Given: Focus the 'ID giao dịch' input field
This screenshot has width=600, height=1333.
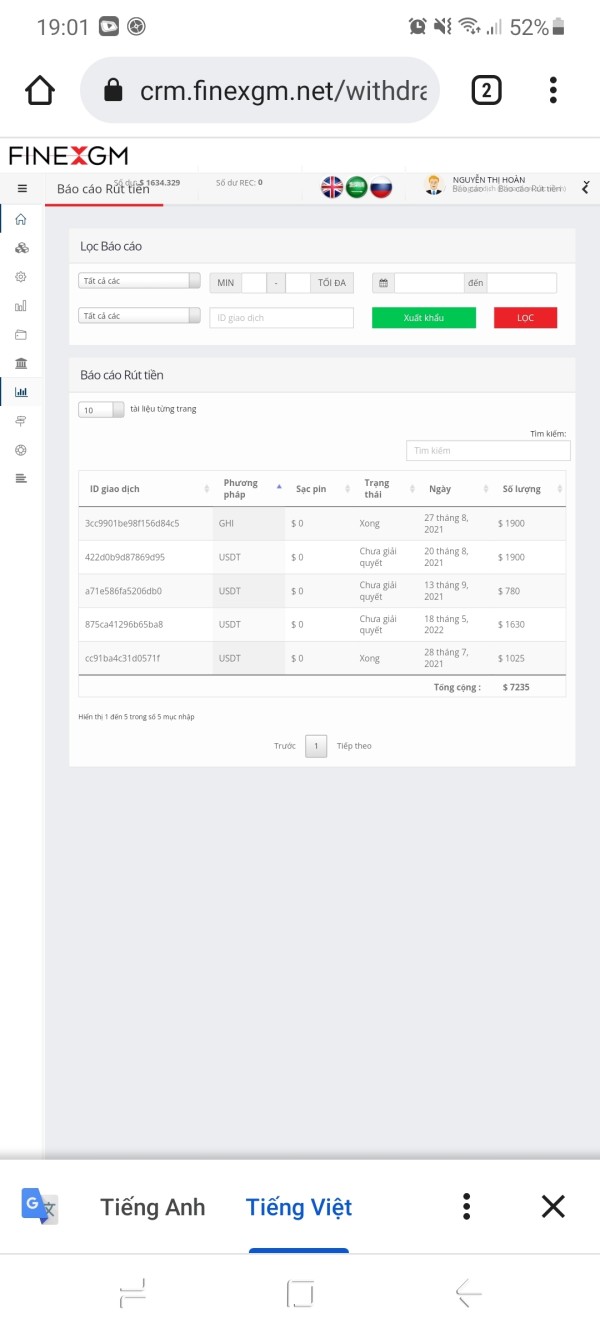Looking at the screenshot, I should (x=281, y=317).
